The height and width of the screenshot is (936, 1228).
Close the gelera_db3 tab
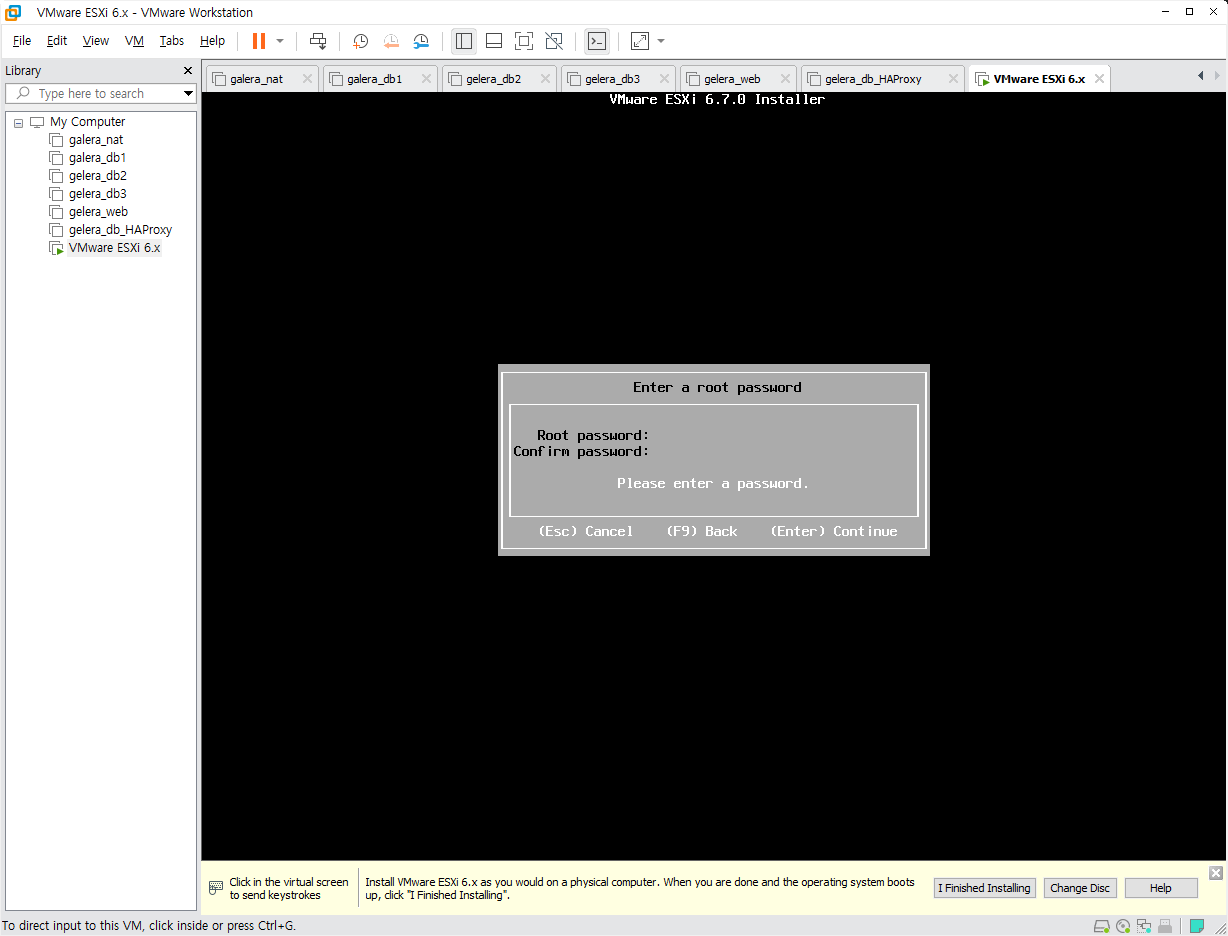coord(664,79)
